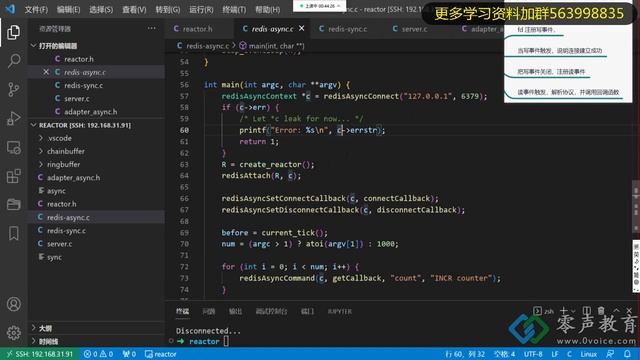Screen dimensions: 640x360
Task: Switch to the server.c editor tab
Action: pos(414,29)
